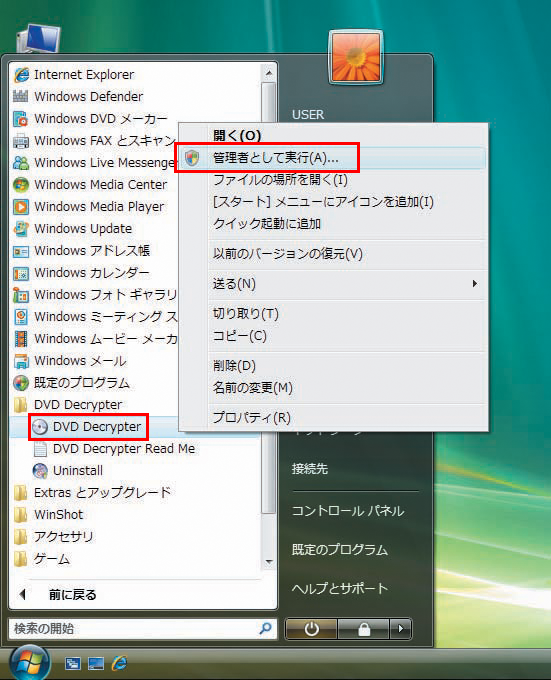Screen dimensions: 551x680
Task: Open プロパティ(R) from context menu
Action: coord(251,418)
